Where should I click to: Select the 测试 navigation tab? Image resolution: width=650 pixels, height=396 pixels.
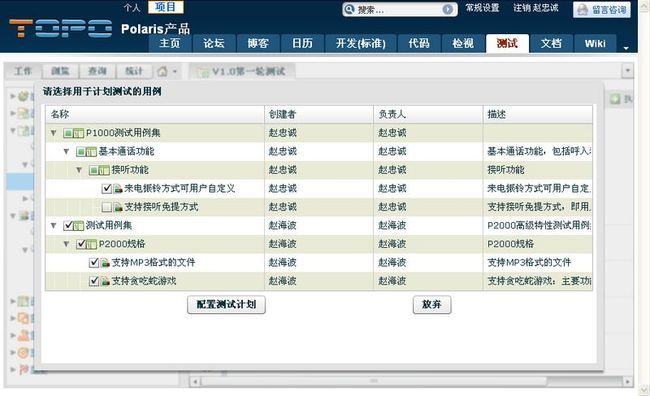(507, 43)
